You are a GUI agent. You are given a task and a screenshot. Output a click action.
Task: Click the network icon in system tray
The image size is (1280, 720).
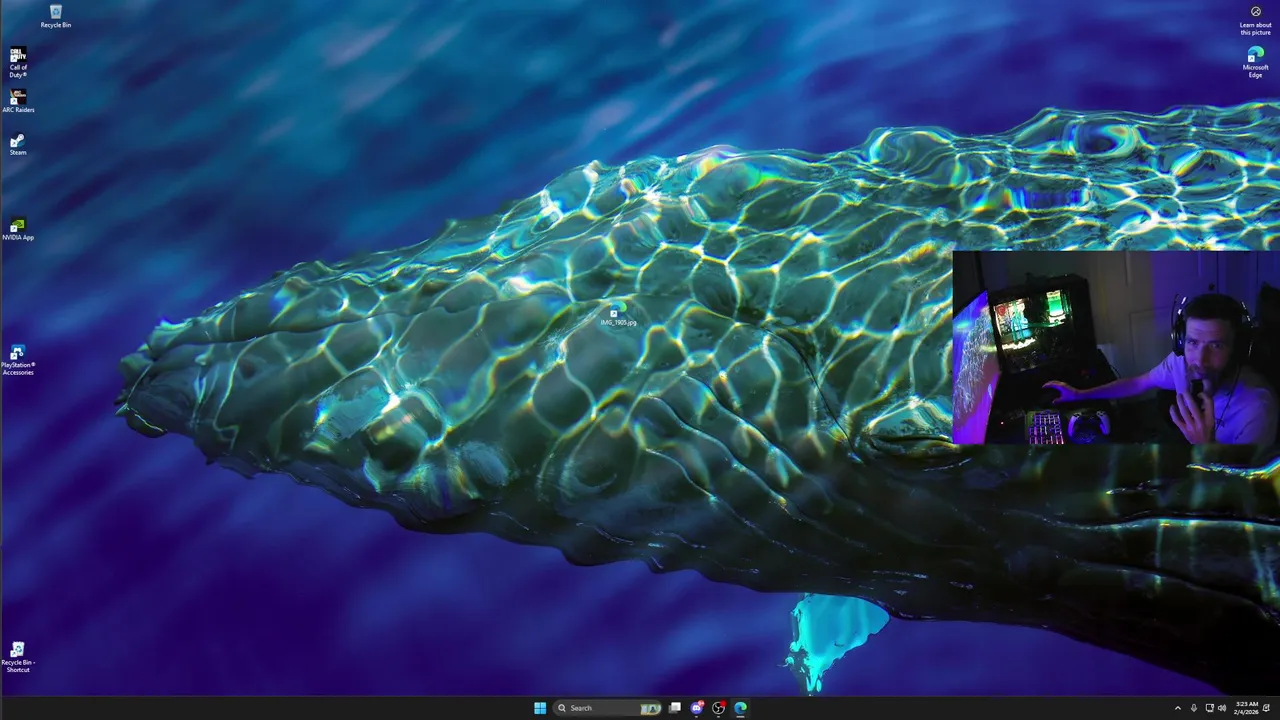(1210, 708)
